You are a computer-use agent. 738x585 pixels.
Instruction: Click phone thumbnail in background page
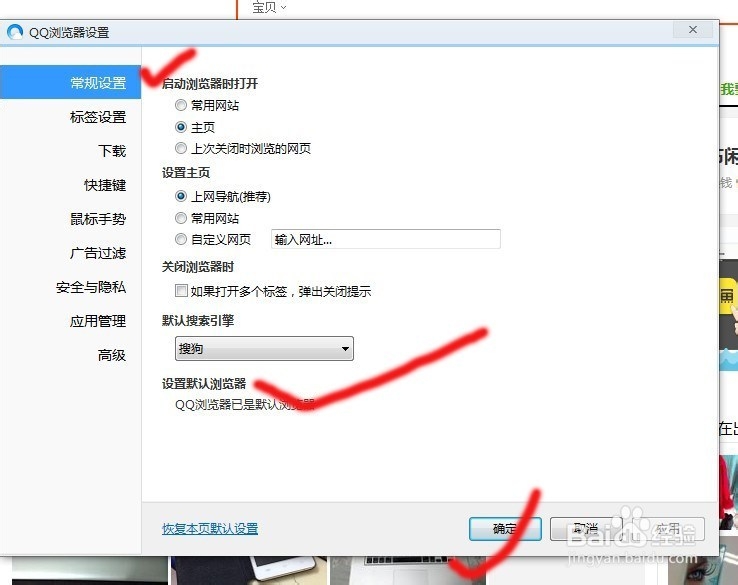[249, 570]
